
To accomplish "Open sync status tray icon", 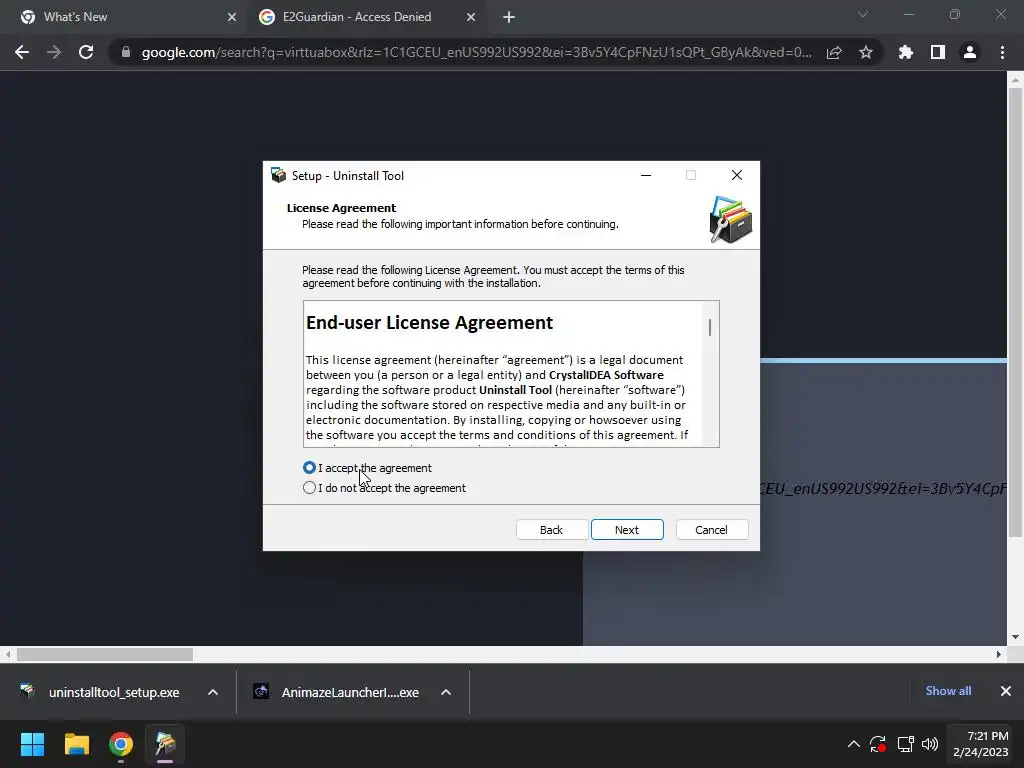I will [878, 744].
